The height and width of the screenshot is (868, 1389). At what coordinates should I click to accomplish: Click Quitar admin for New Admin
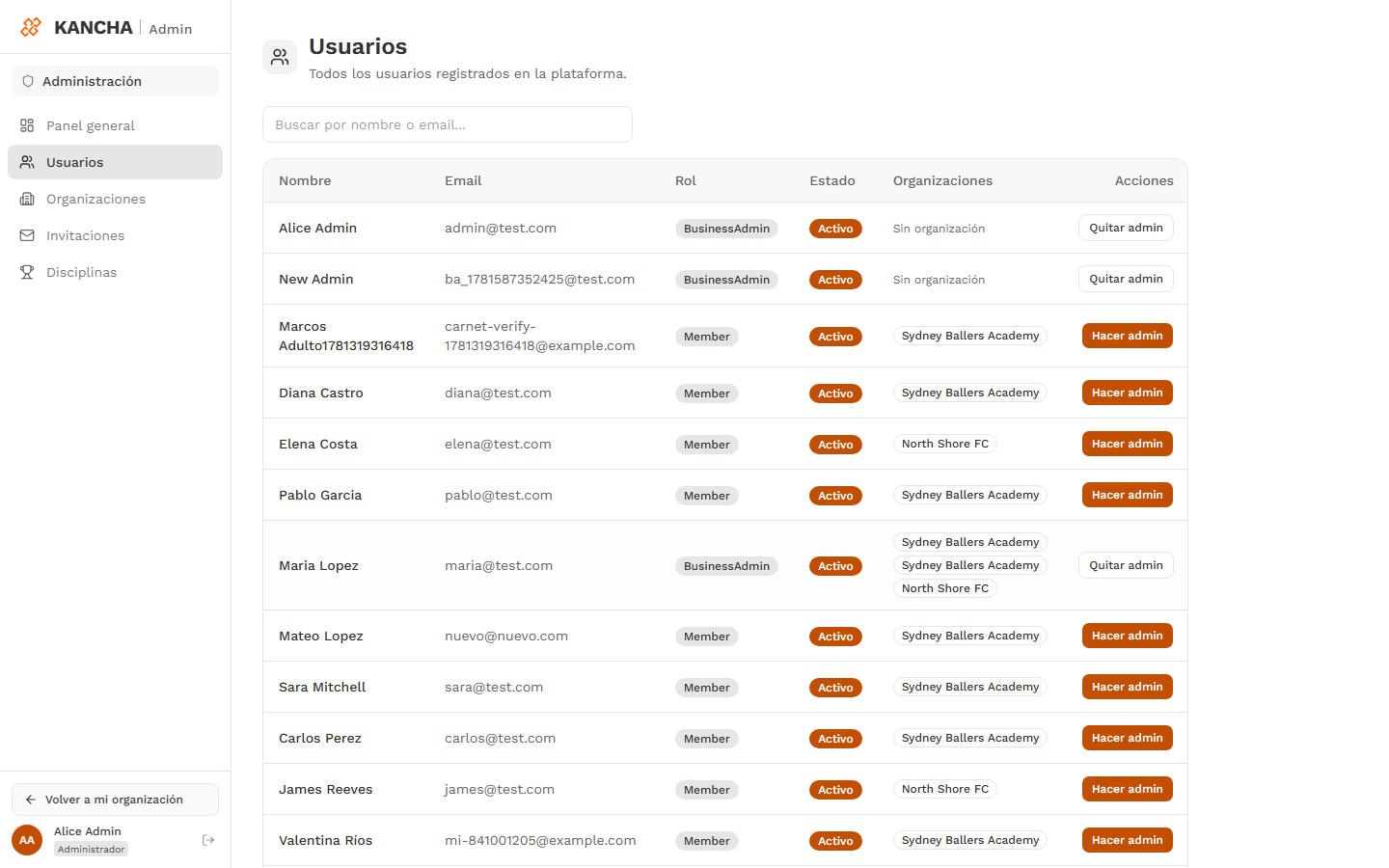coord(1126,279)
